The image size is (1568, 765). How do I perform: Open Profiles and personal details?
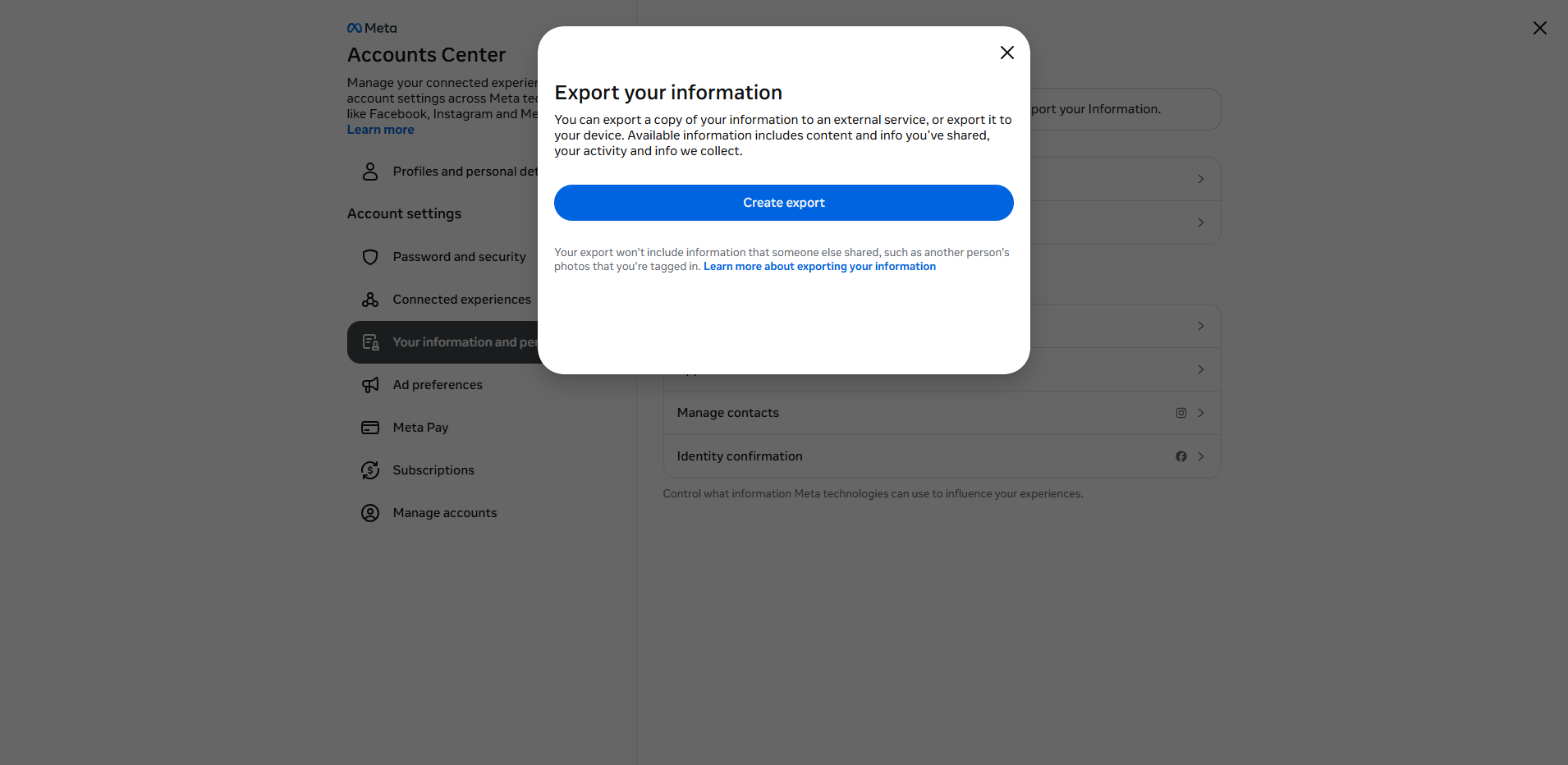point(443,172)
